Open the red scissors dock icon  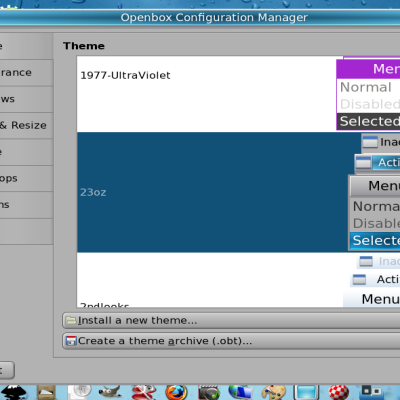click(144, 392)
